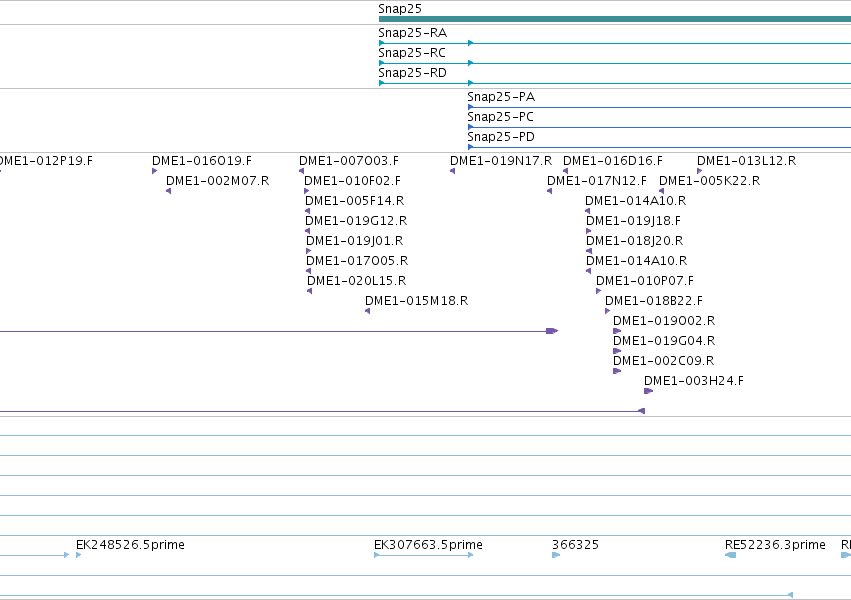The height and width of the screenshot is (600, 851).
Task: Click the Snap25-RA transcript label
Action: point(412,33)
